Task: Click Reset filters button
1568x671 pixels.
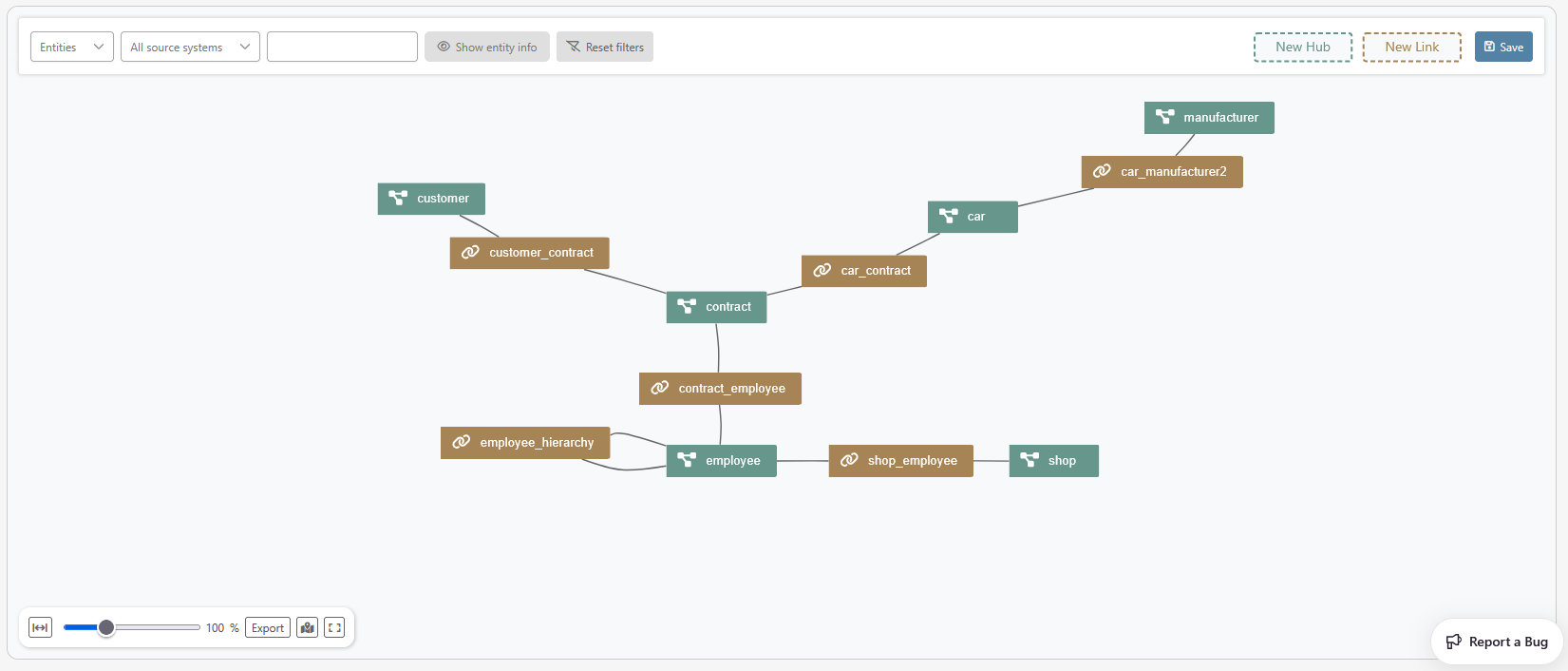Action: pyautogui.click(x=605, y=47)
